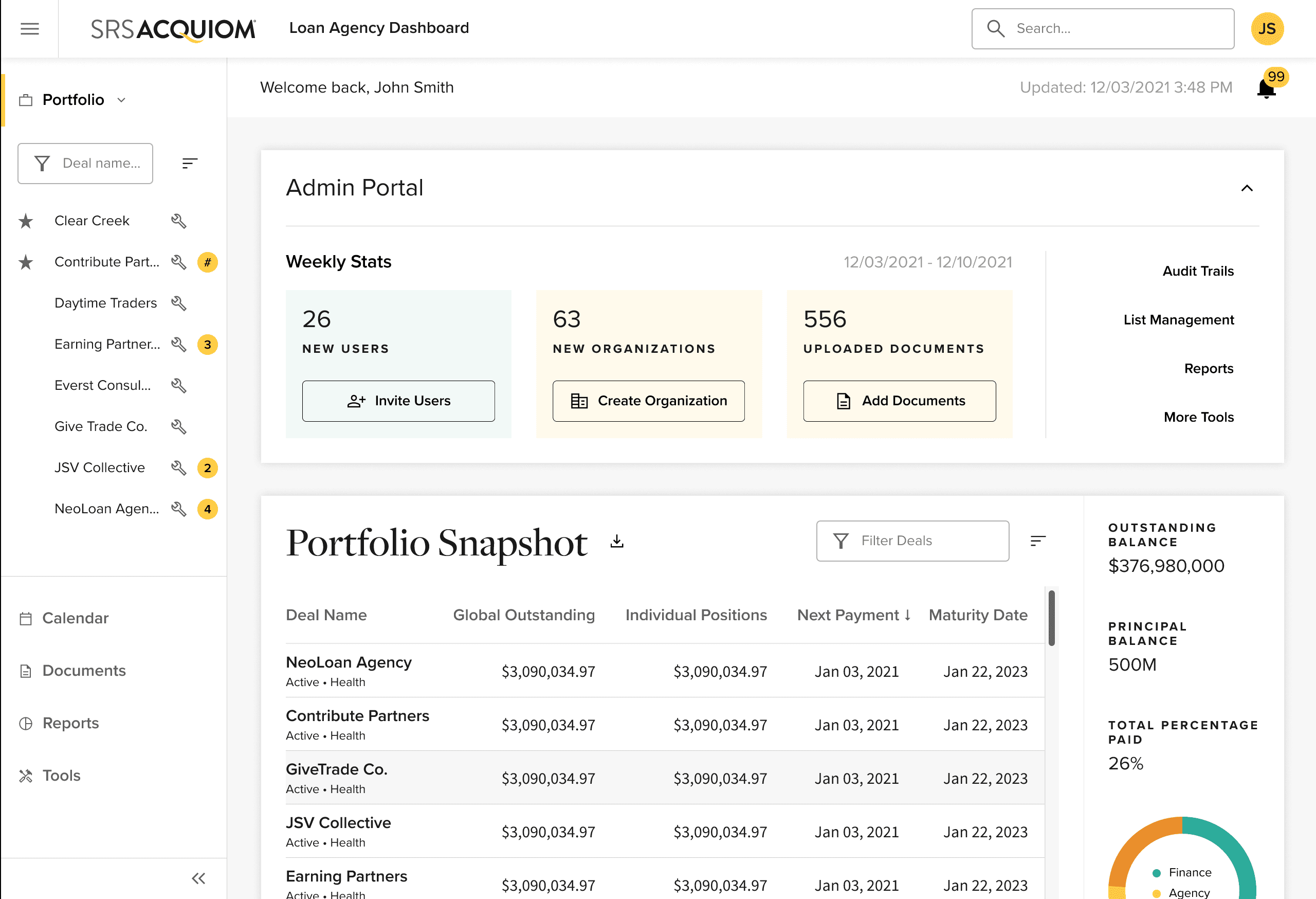Open the Audit Trails link
1316x899 pixels.
(1198, 272)
